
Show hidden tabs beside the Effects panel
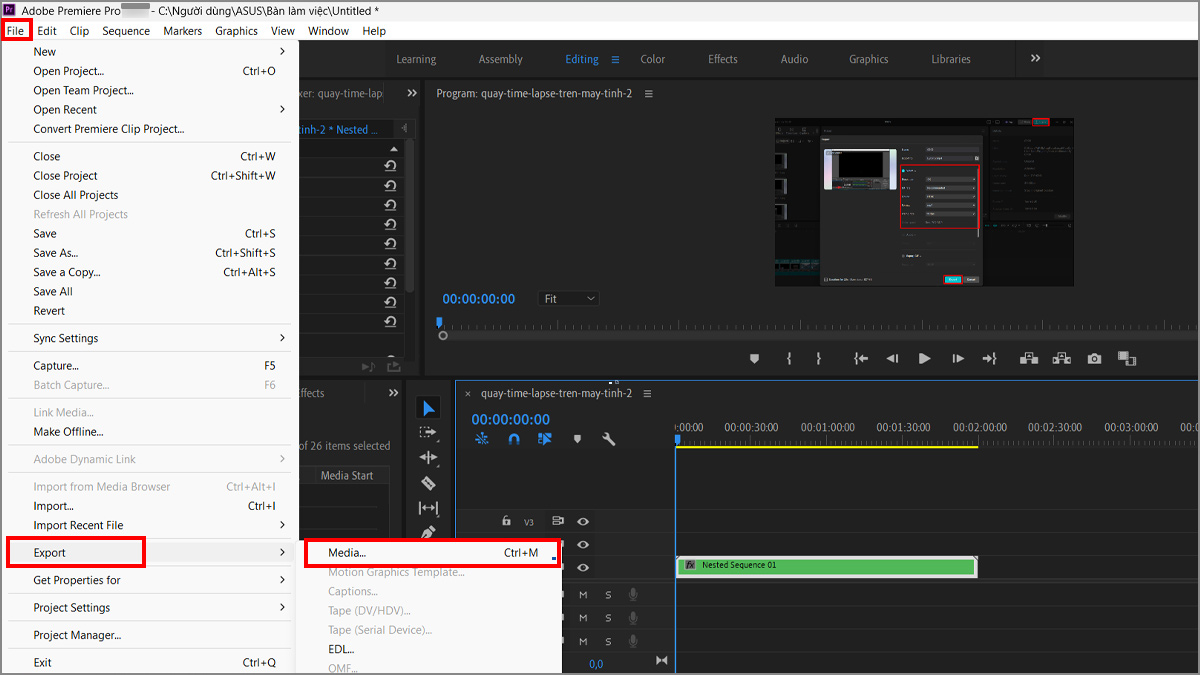[393, 393]
